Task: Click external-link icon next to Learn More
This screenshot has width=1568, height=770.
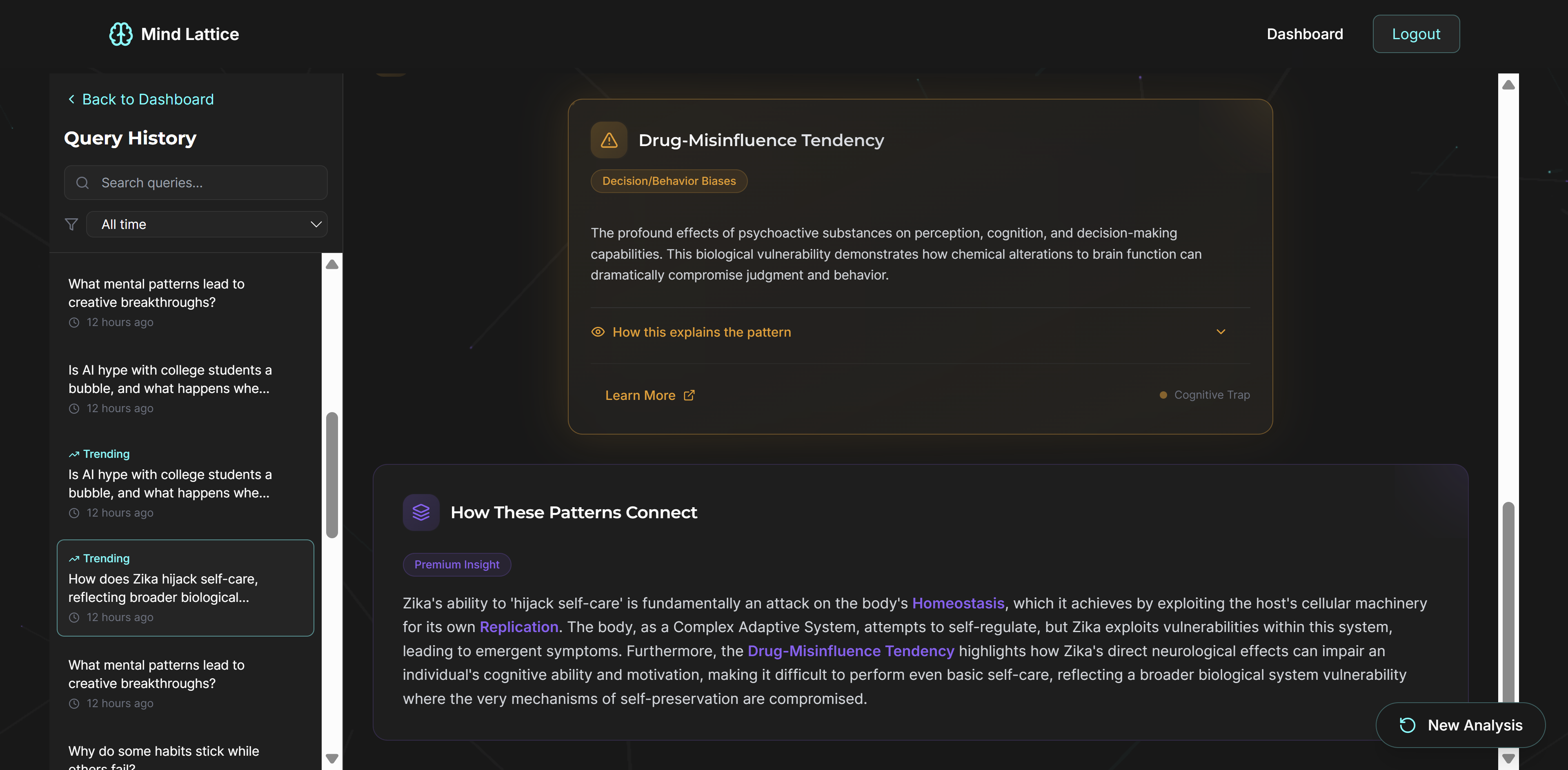Action: [x=689, y=395]
